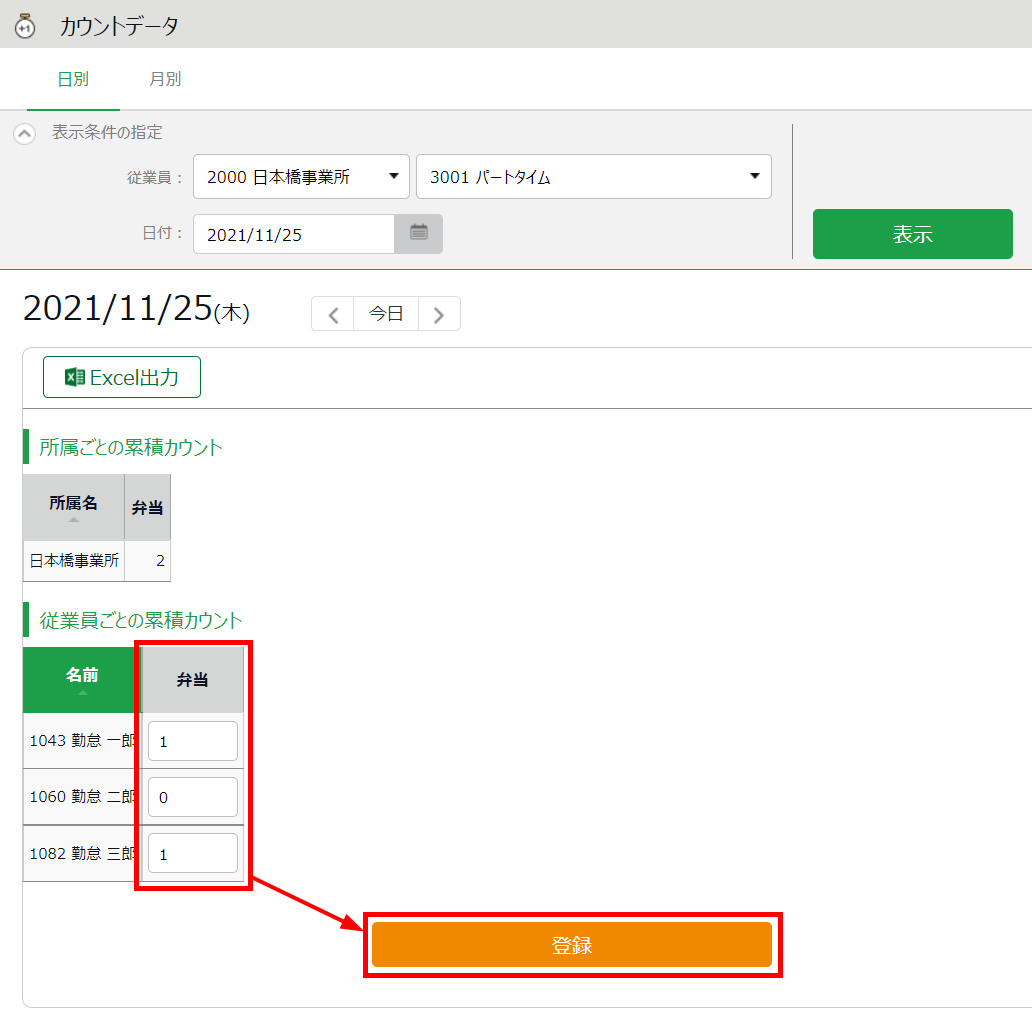Sort by 名前 column header

[82, 679]
